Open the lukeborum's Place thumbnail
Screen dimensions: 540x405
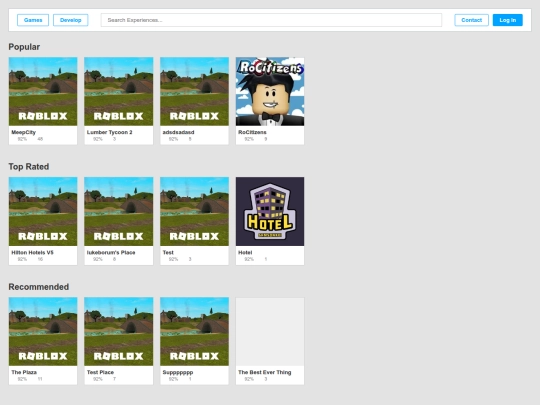[x=119, y=211]
